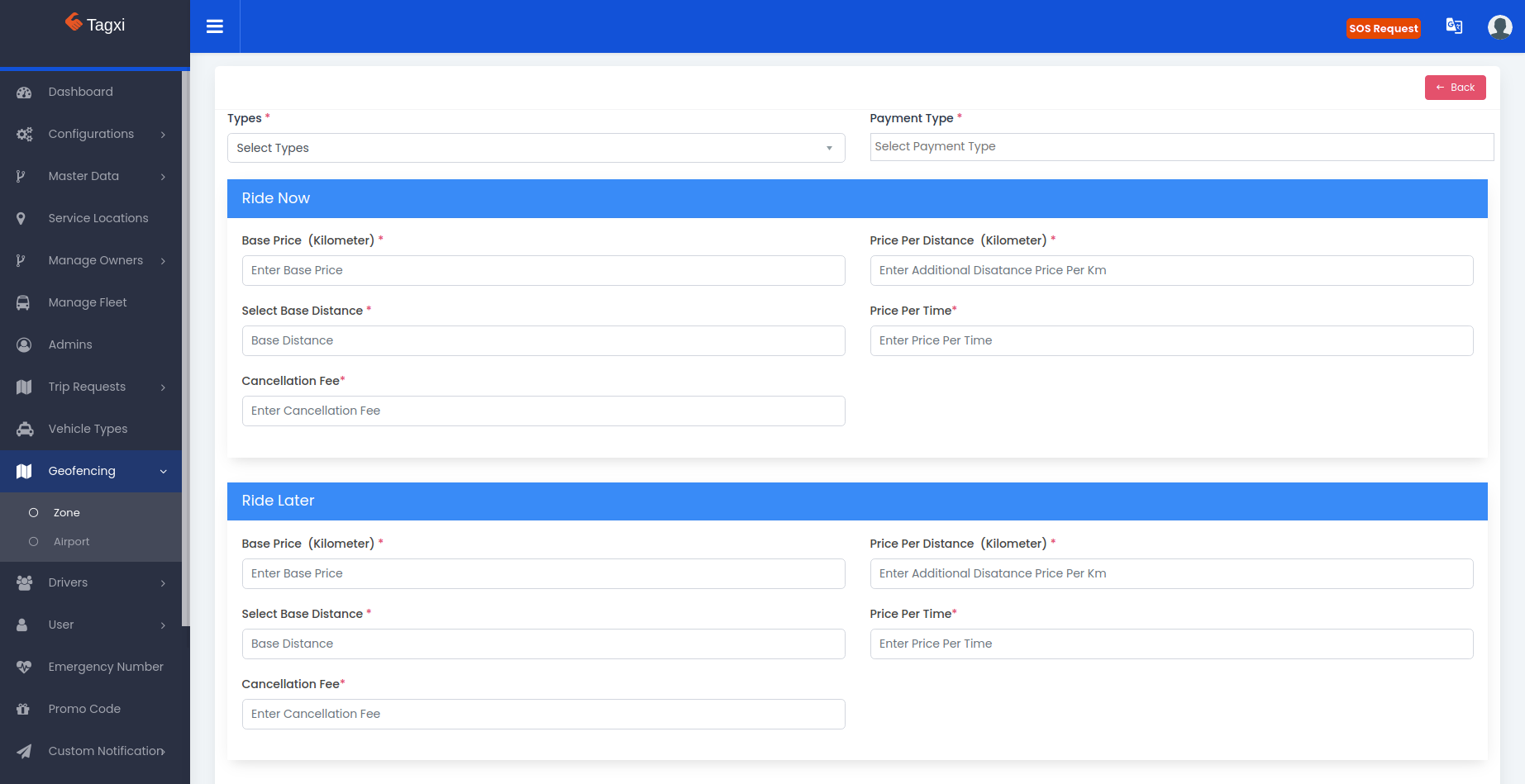Expand the Configurations submenu
The image size is (1525, 784).
pyautogui.click(x=91, y=134)
